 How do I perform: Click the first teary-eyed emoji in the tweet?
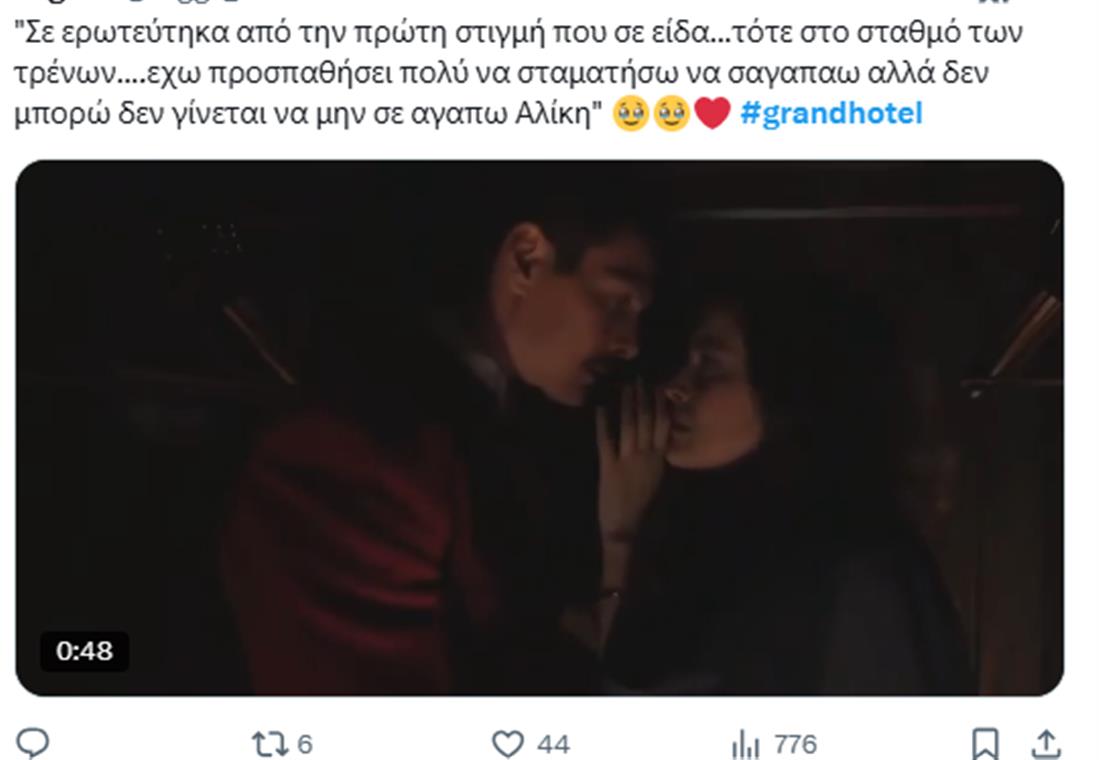631,114
